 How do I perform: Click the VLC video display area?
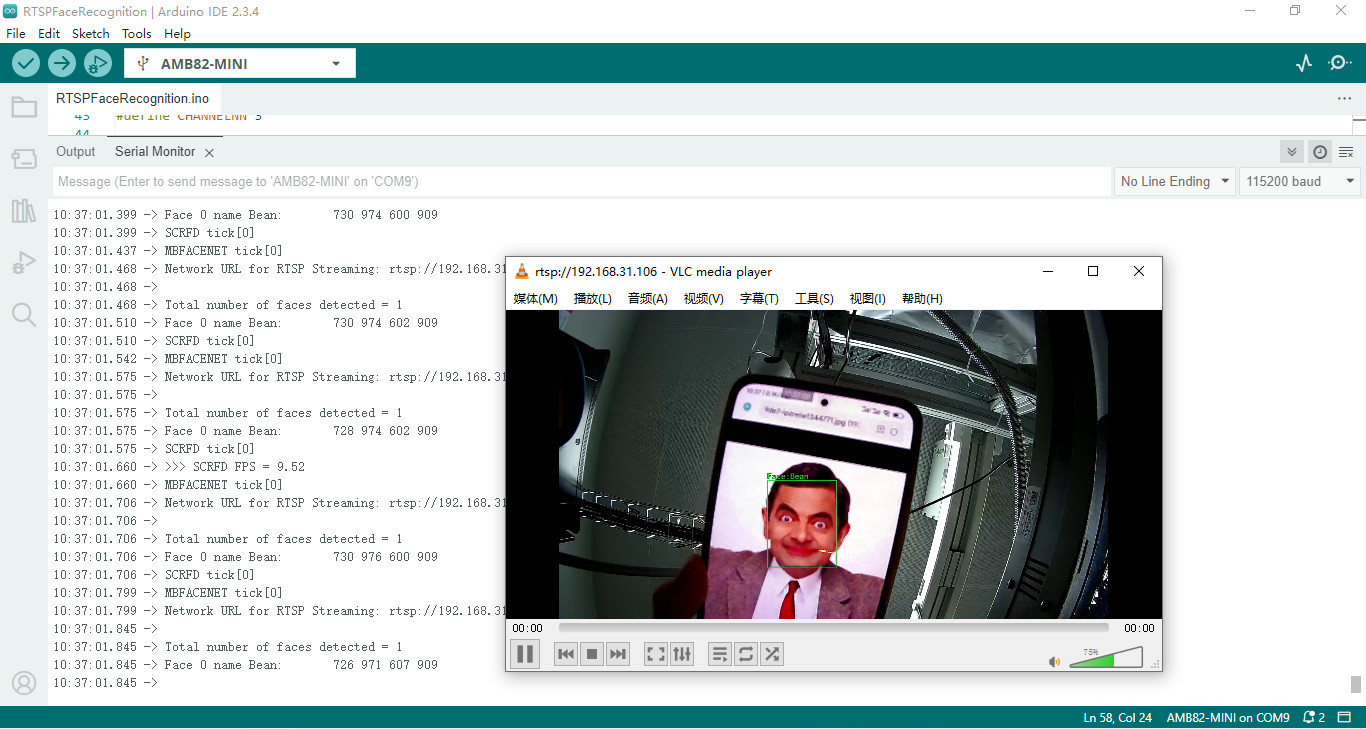pos(834,464)
